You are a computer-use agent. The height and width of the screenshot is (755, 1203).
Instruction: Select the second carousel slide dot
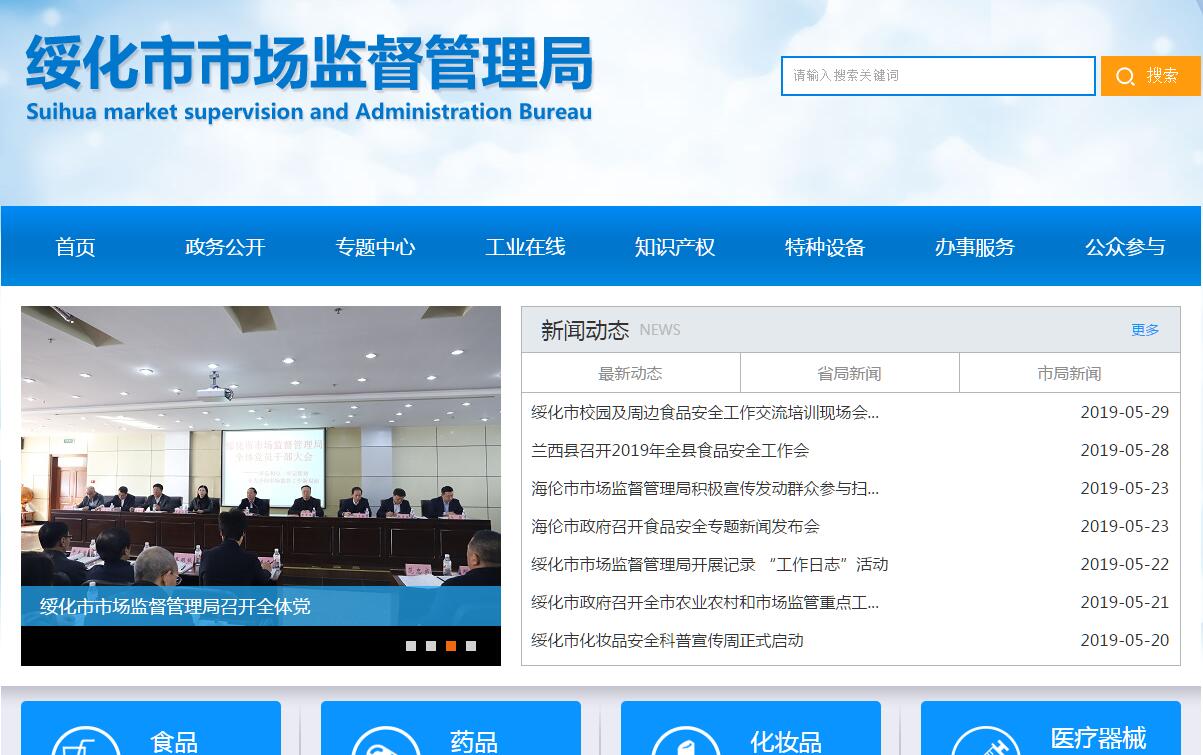[431, 646]
